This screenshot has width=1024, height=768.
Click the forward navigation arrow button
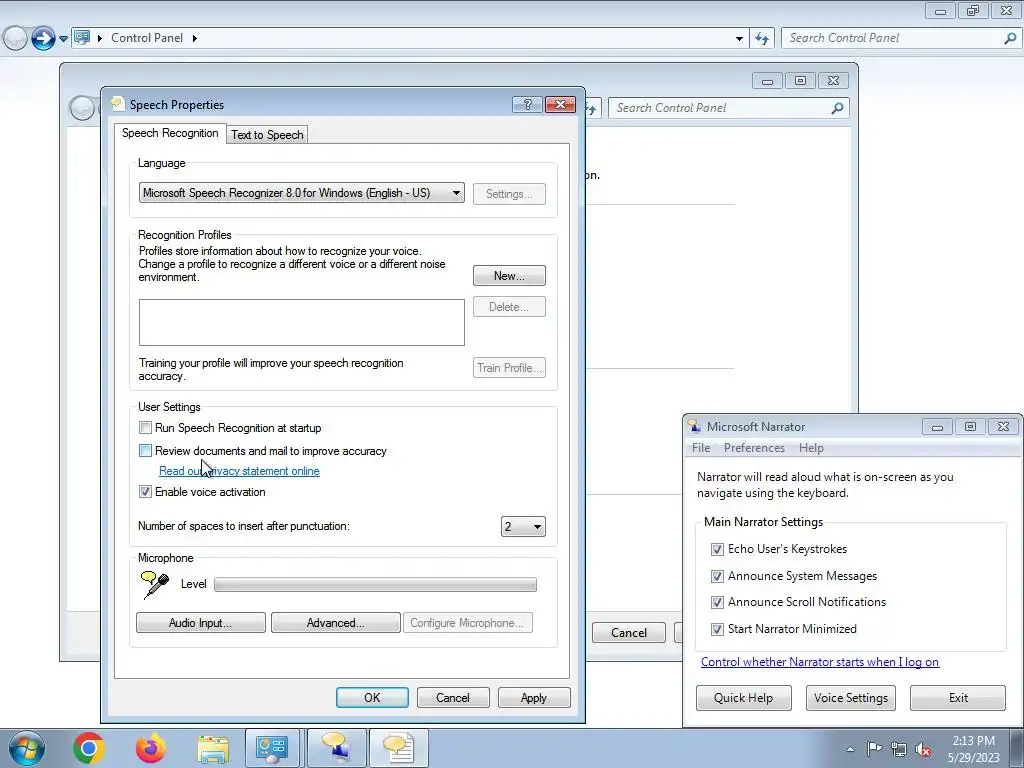tap(43, 39)
